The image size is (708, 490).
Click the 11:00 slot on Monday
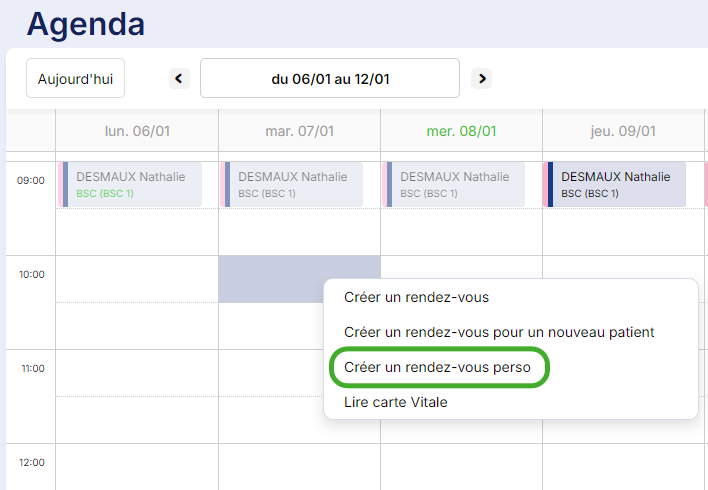[136, 372]
